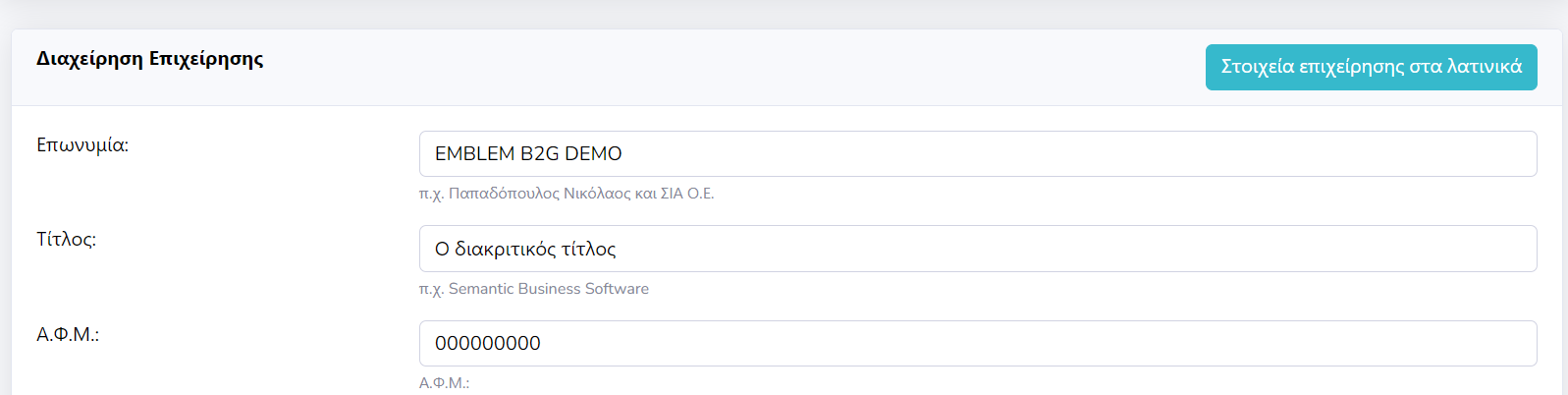Click the hint "π.χ. Παπαδόπουλος Νικόλαος και ΣΙΑ Ο.Ε."

pyautogui.click(x=567, y=194)
